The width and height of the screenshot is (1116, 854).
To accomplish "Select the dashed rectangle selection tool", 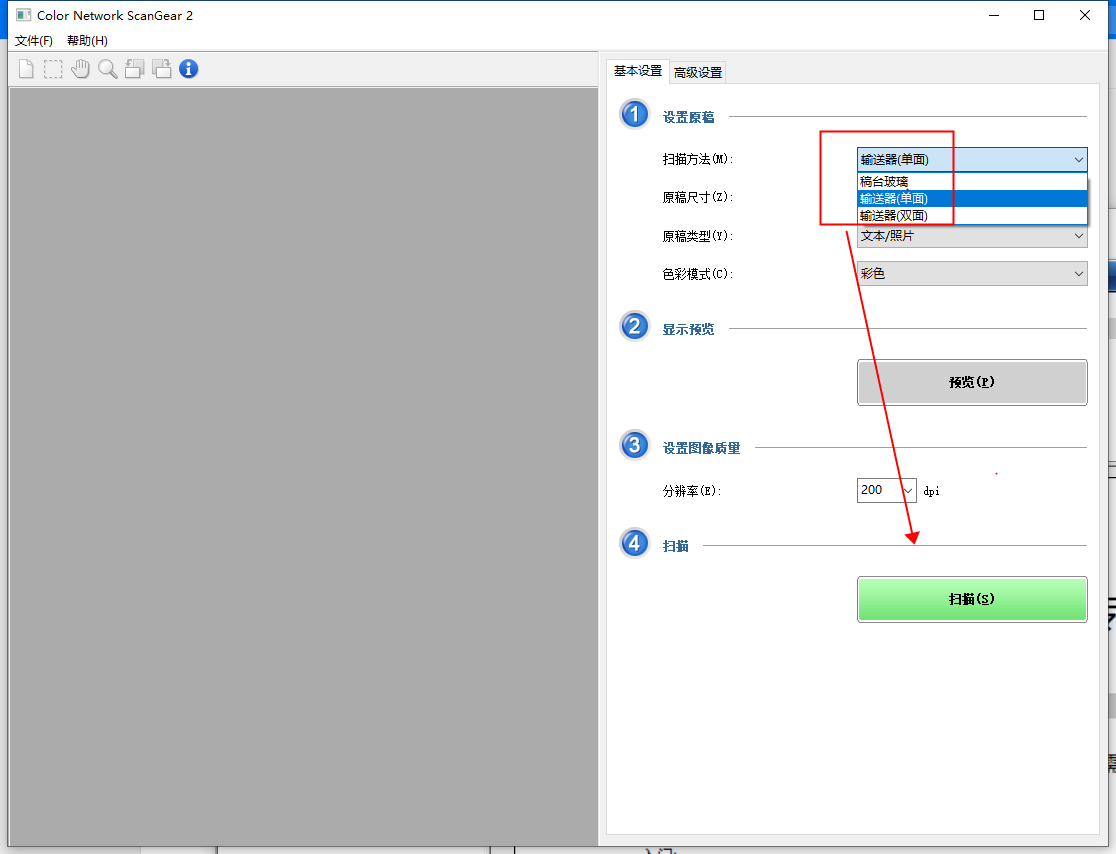I will [x=53, y=69].
